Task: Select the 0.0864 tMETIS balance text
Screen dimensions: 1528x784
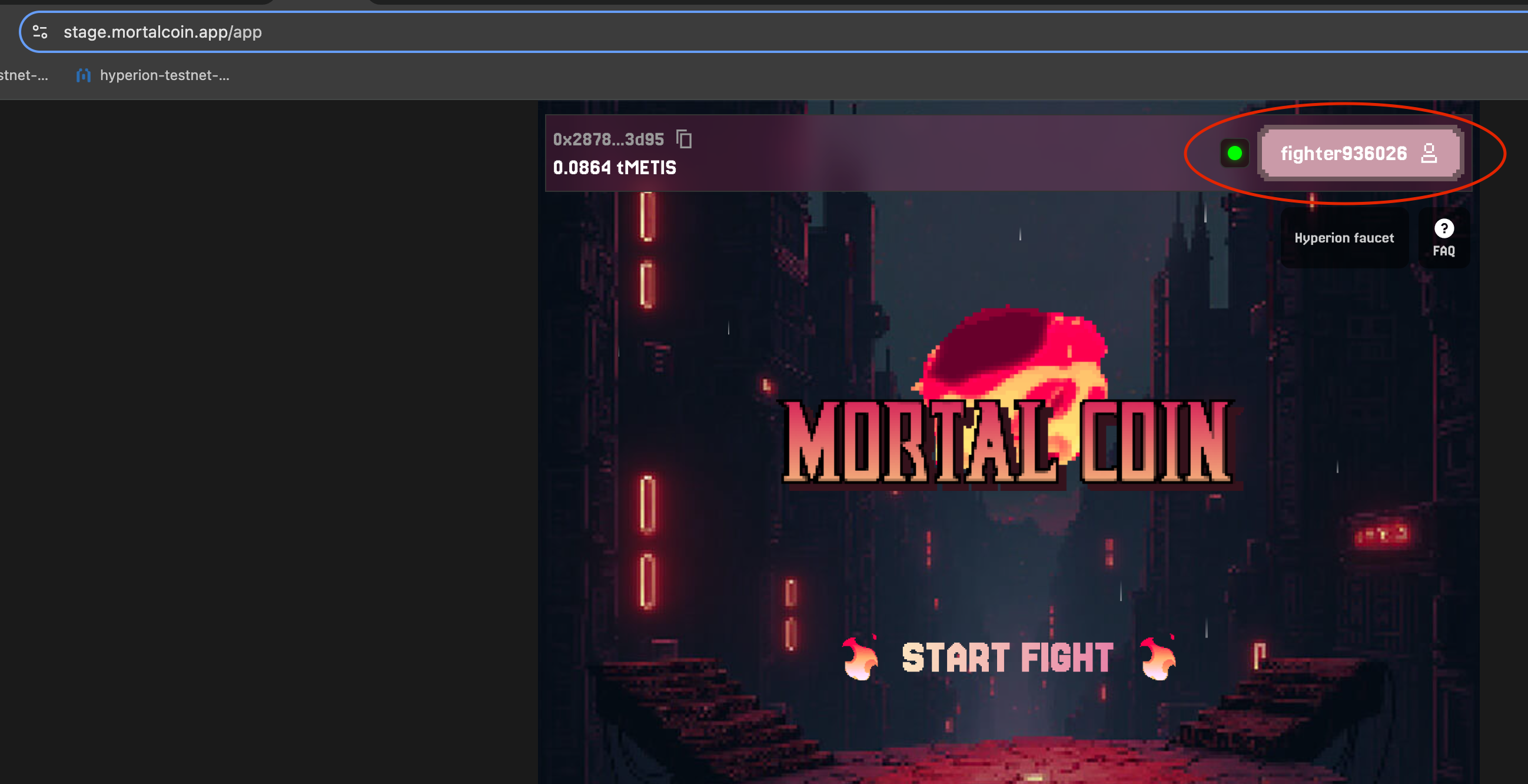Action: pyautogui.click(x=614, y=168)
